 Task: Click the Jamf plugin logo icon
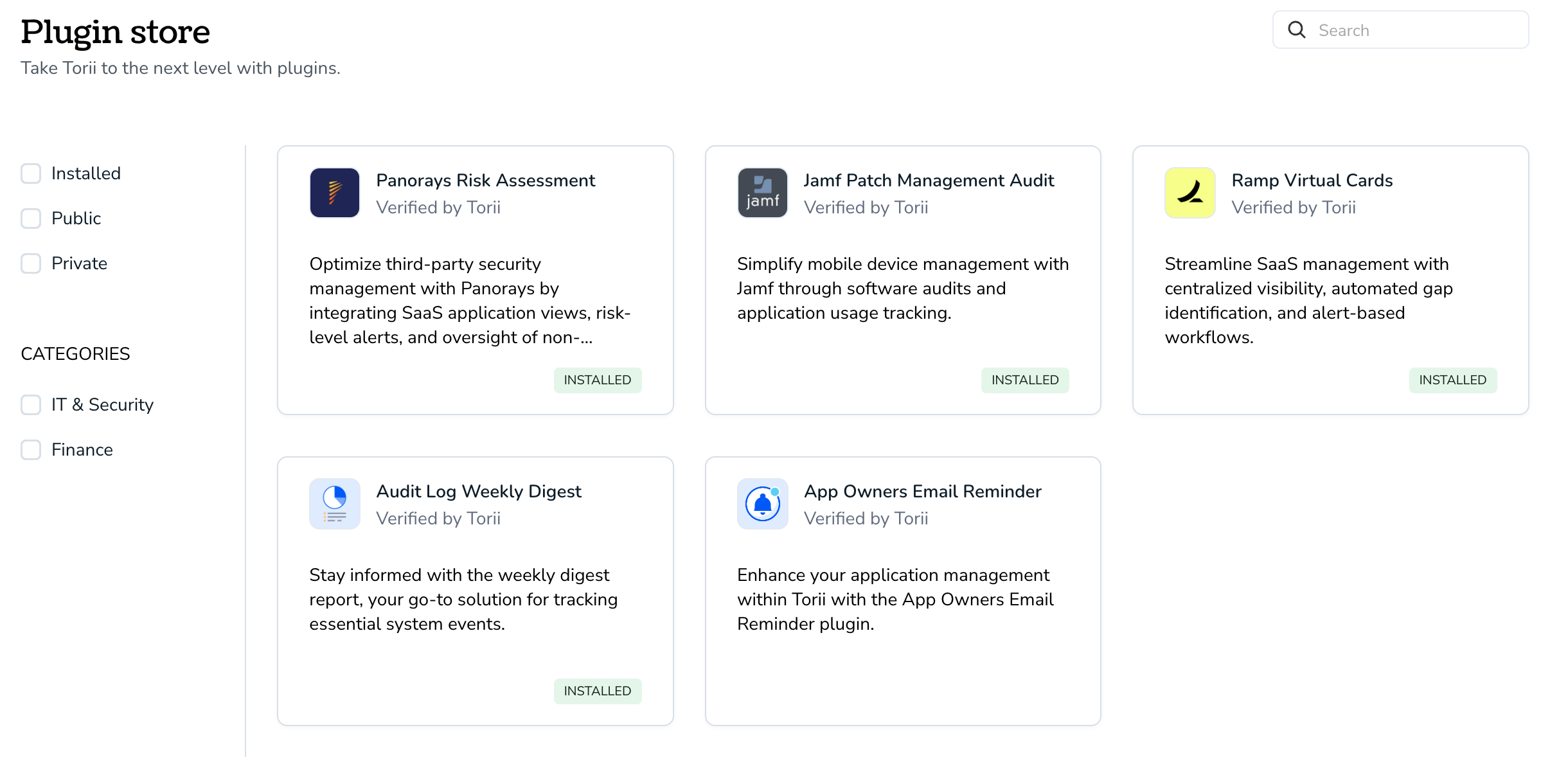click(x=762, y=193)
